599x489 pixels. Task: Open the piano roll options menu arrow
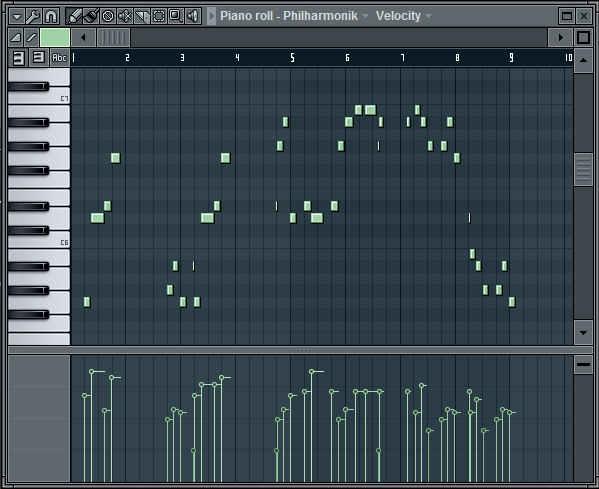click(x=17, y=16)
